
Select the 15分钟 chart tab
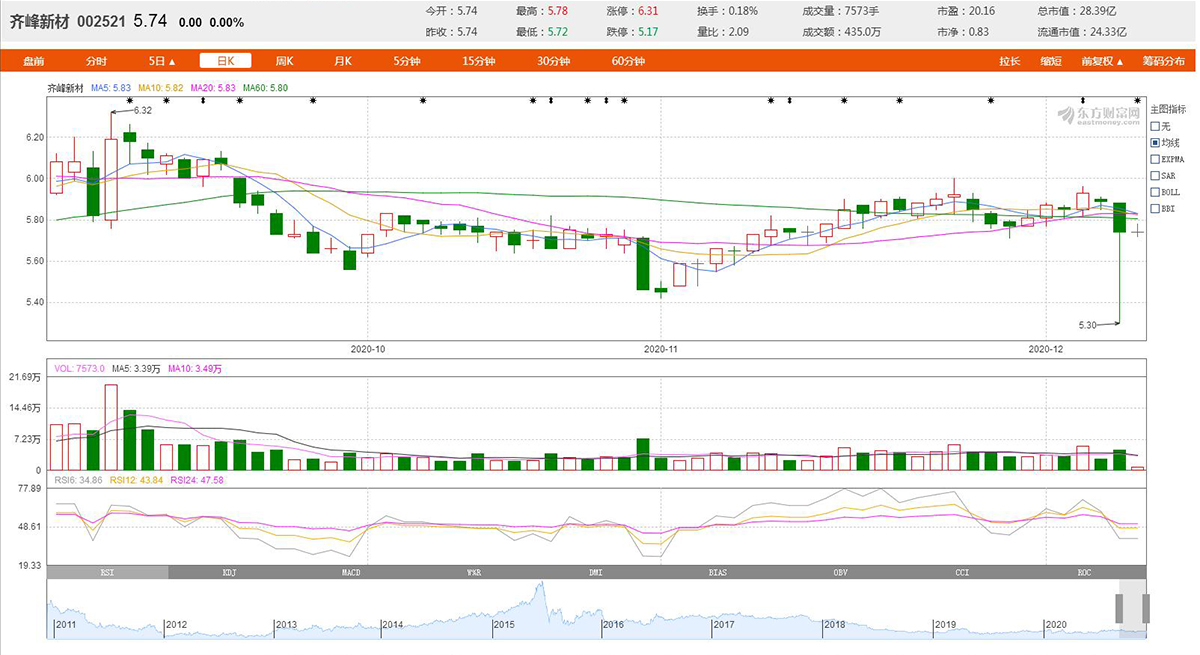tap(479, 61)
